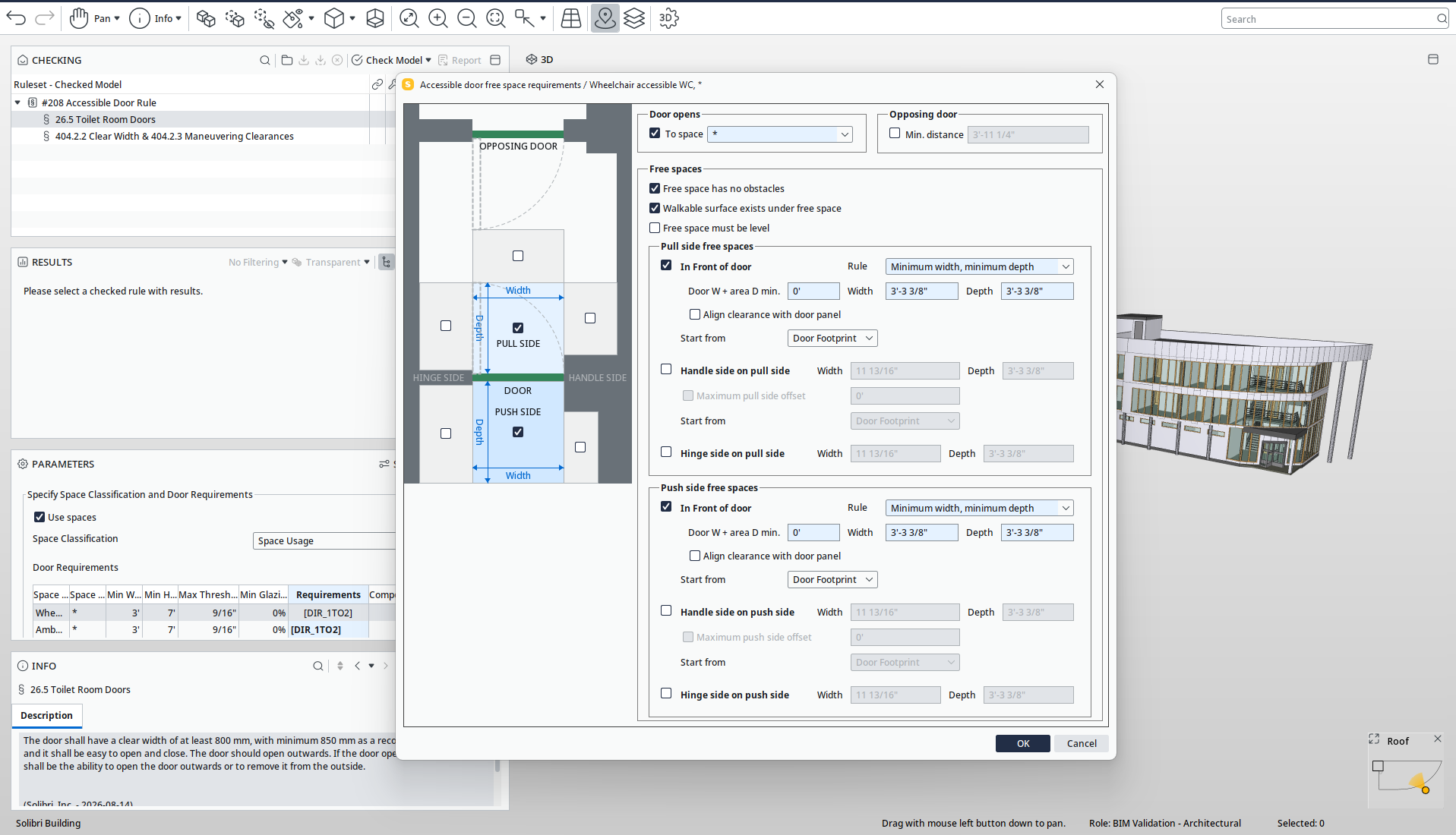Viewport: 1456px width, 835px height.
Task: Click the maximize icon in 3D view corner
Action: 1433,59
